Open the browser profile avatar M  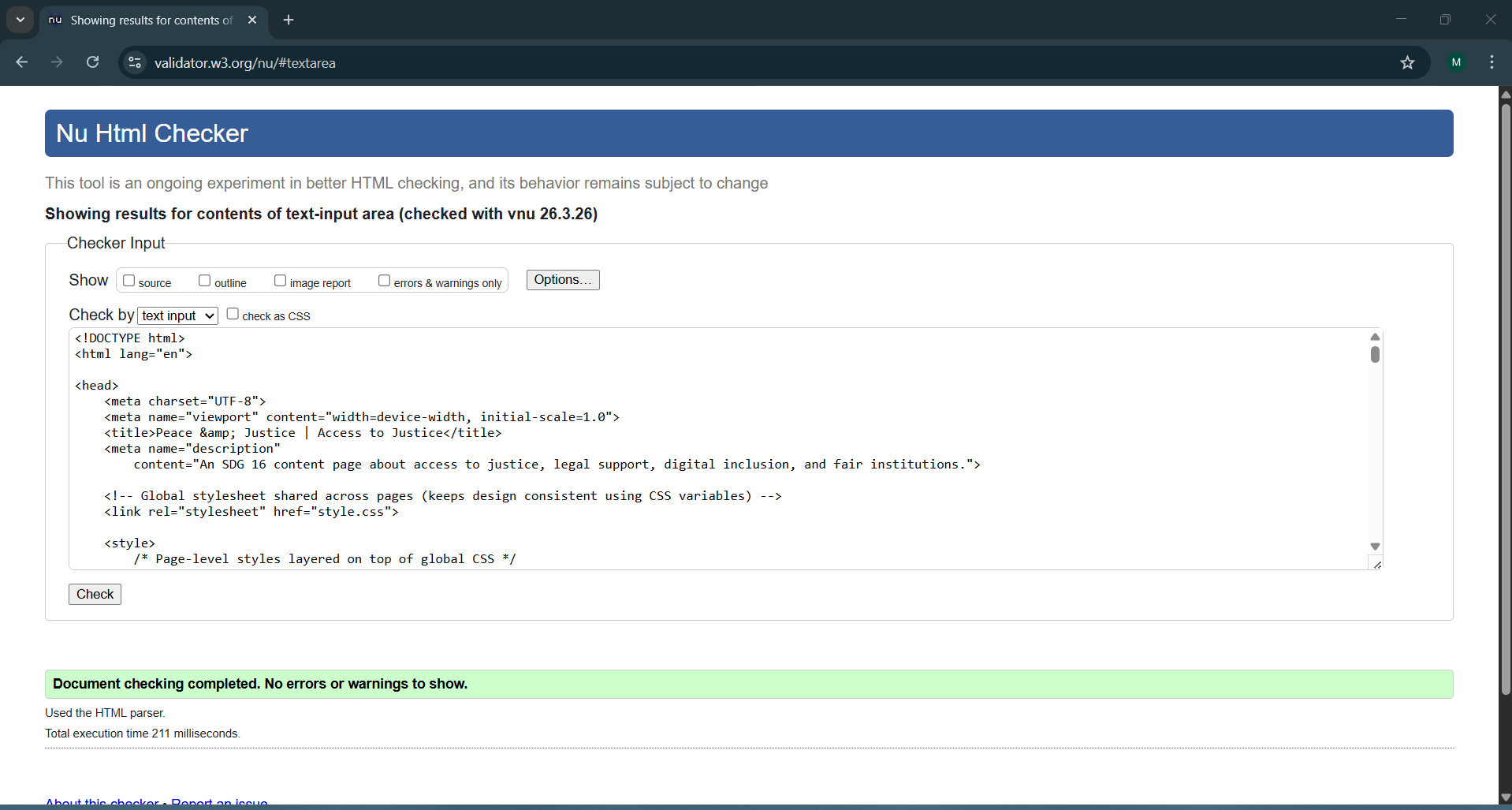point(1457,62)
